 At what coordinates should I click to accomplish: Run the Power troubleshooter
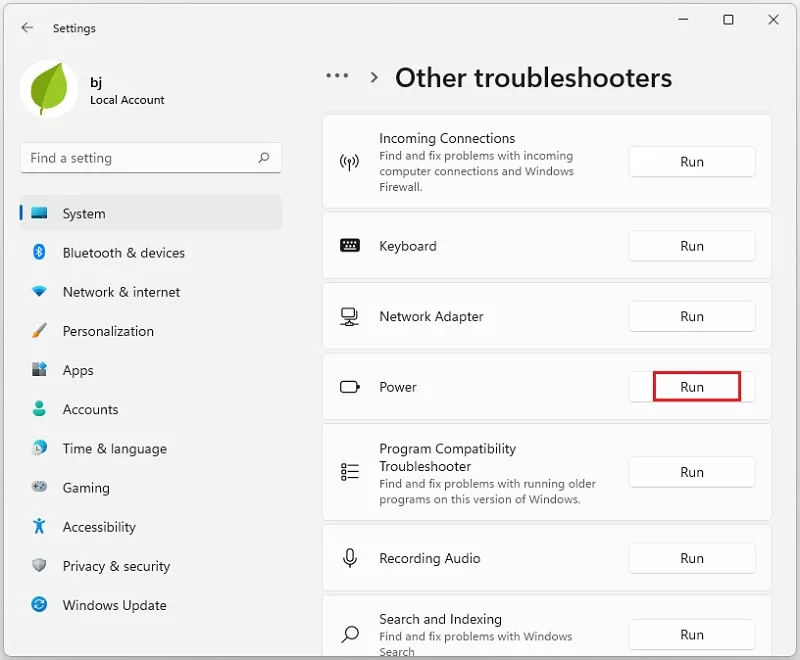(692, 387)
